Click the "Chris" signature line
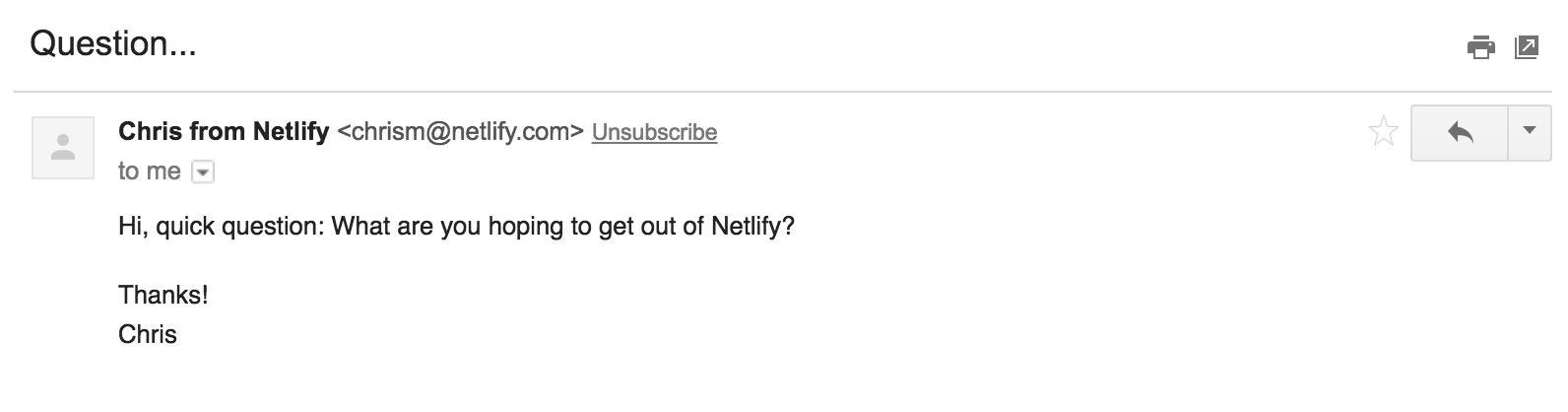This screenshot has width=1568, height=412. [x=148, y=334]
